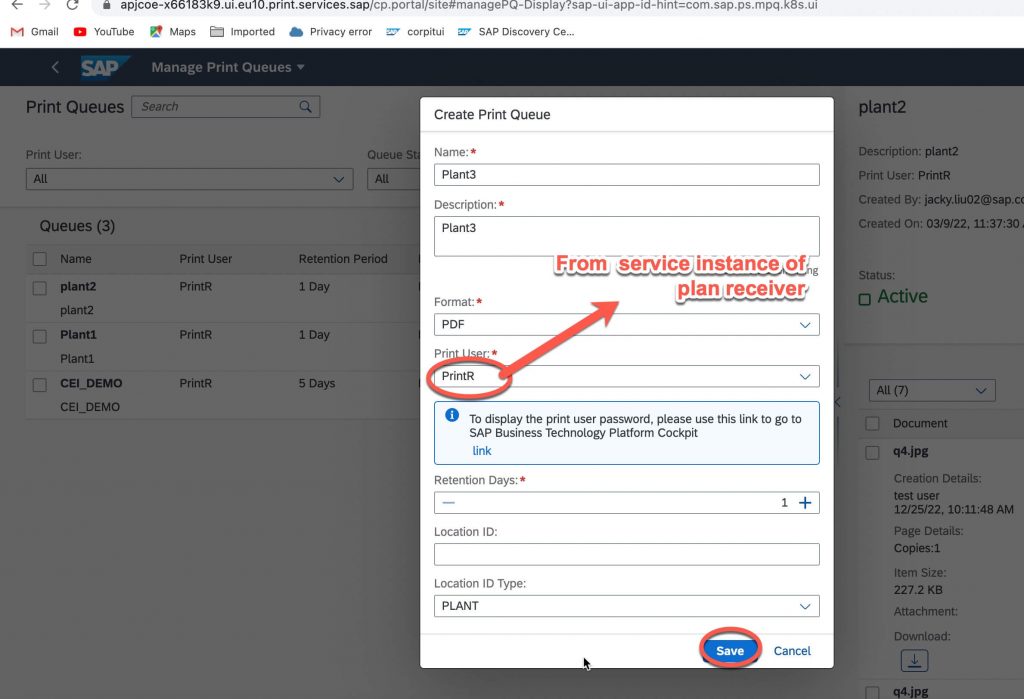Viewport: 1024px width, 699px height.
Task: Open the Privacy error bookmark
Action: (330, 31)
